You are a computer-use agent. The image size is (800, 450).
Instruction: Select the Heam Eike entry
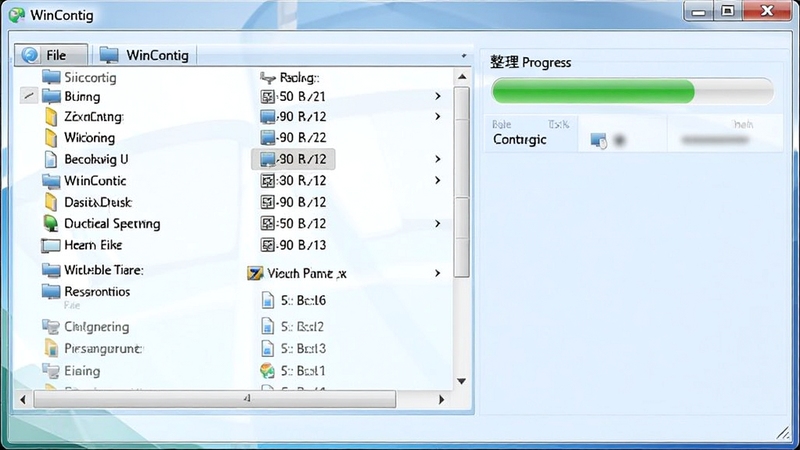tap(93, 245)
